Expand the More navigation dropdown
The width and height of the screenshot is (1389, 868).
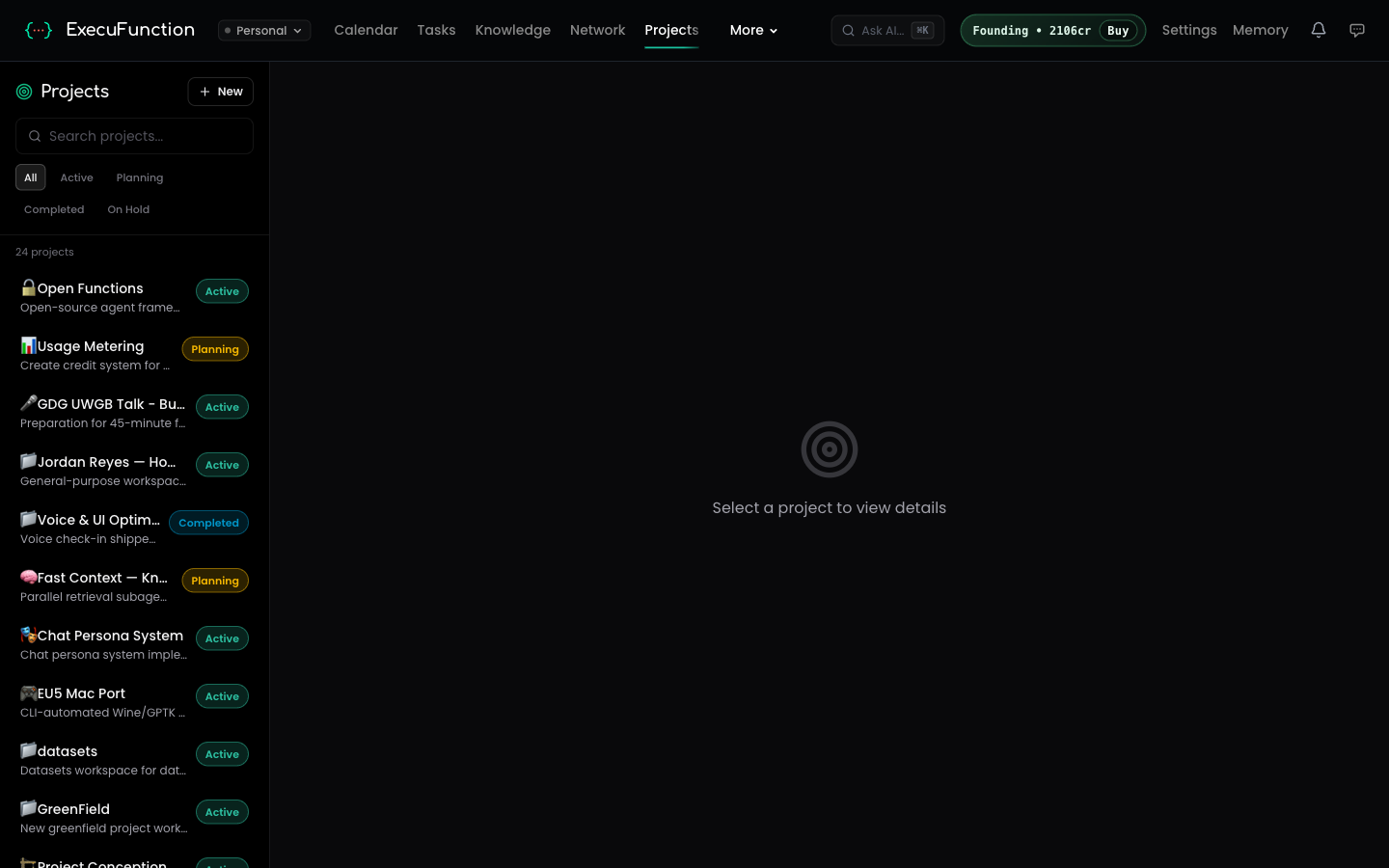(753, 30)
